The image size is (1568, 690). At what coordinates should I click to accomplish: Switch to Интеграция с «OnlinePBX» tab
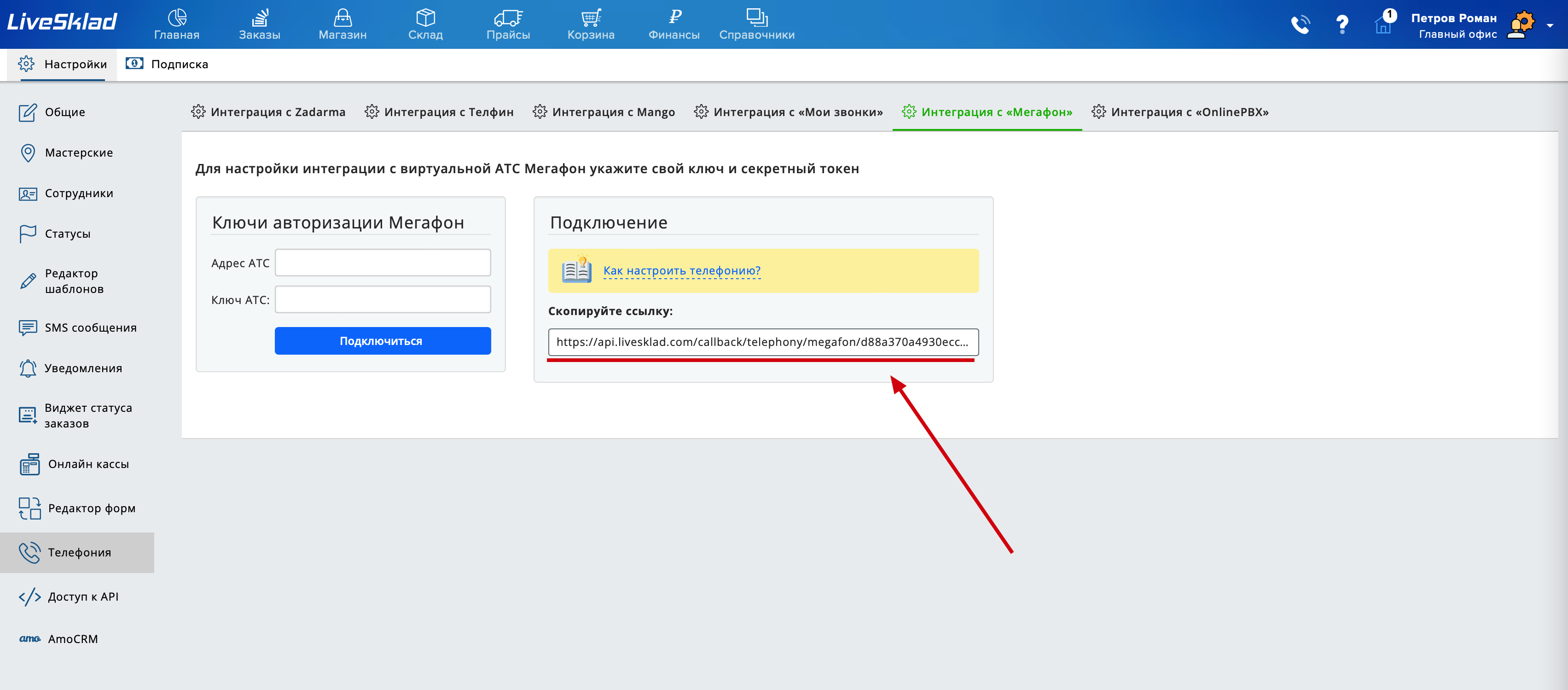(x=1179, y=112)
